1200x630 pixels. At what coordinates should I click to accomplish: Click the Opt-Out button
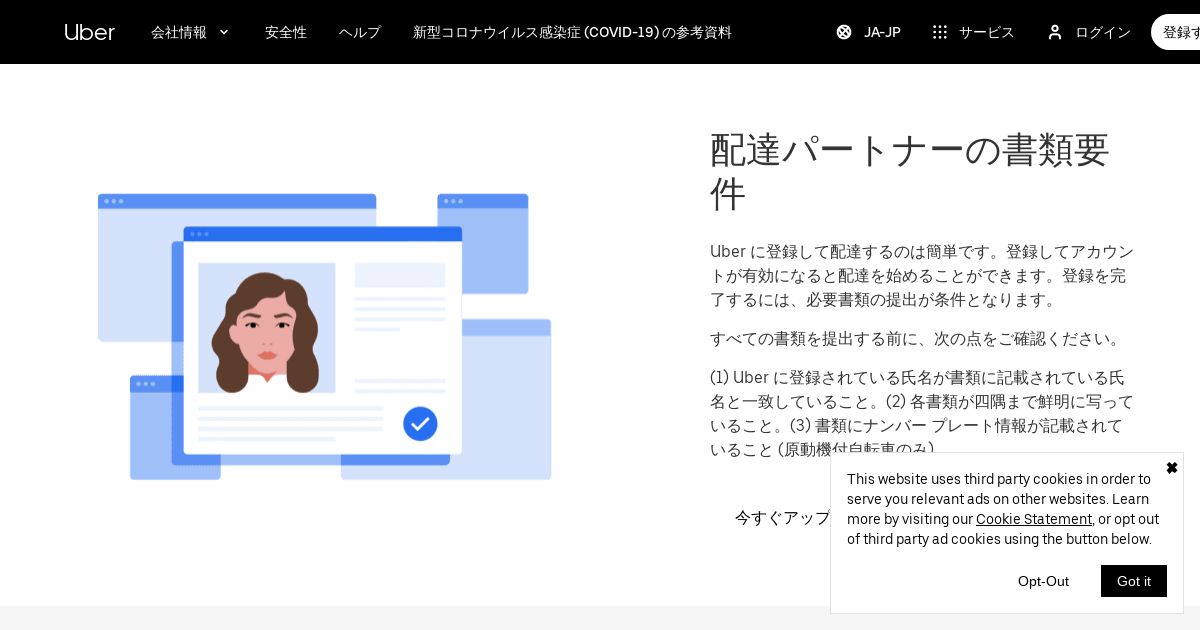coord(1043,581)
